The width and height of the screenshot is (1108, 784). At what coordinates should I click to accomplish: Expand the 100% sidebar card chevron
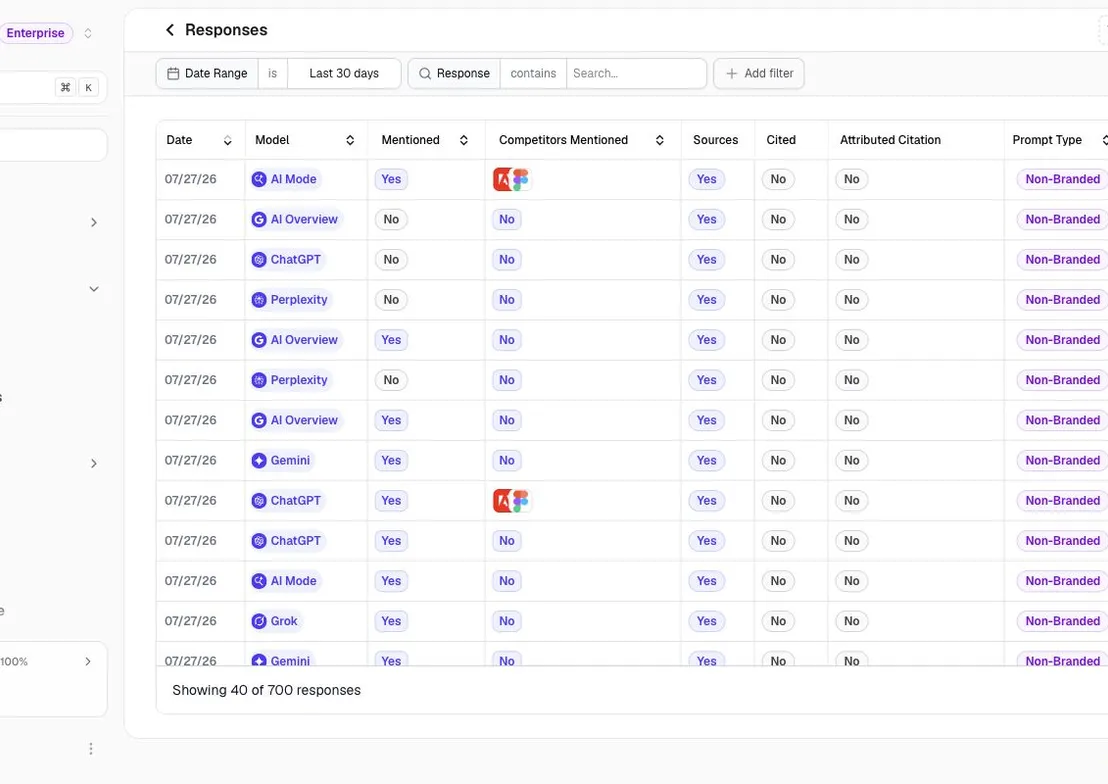click(x=88, y=662)
